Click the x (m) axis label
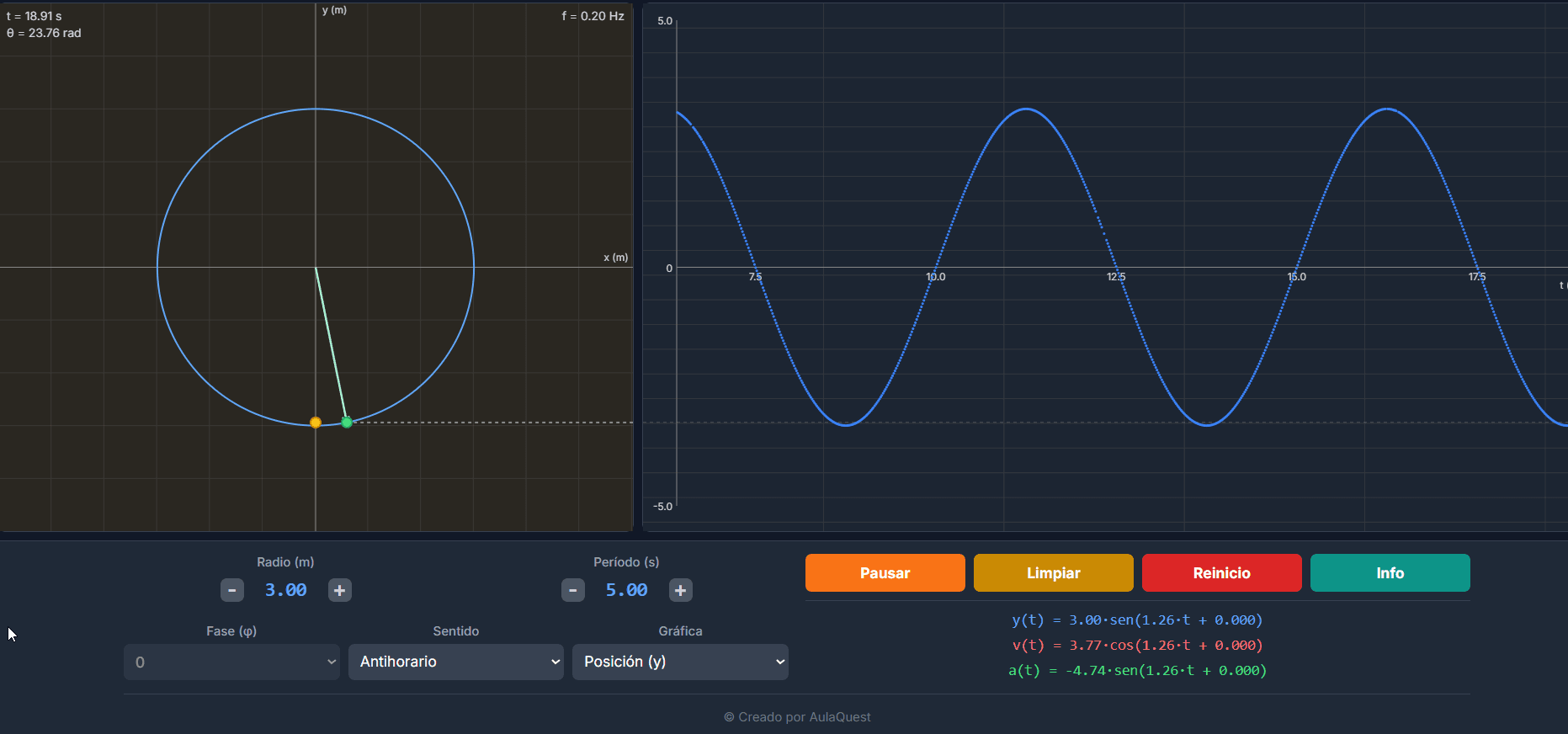The width and height of the screenshot is (1568, 734). tap(616, 258)
